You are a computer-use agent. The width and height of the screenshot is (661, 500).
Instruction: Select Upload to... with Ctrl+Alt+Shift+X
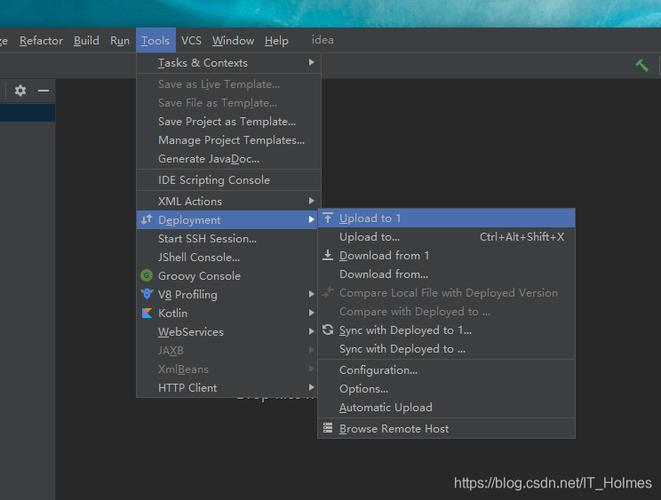pos(446,237)
